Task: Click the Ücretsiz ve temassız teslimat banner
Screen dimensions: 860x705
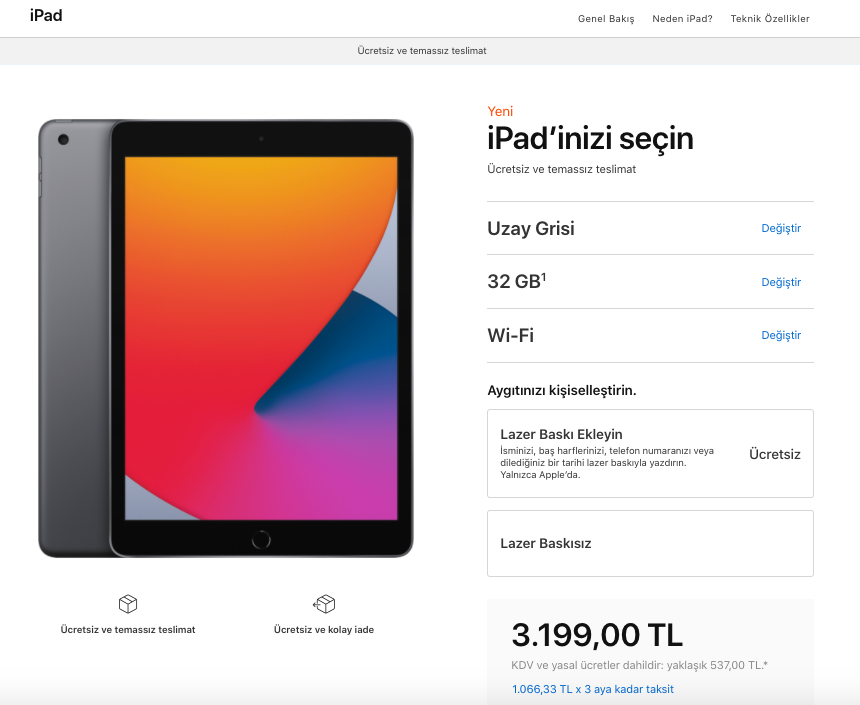Action: 422,50
